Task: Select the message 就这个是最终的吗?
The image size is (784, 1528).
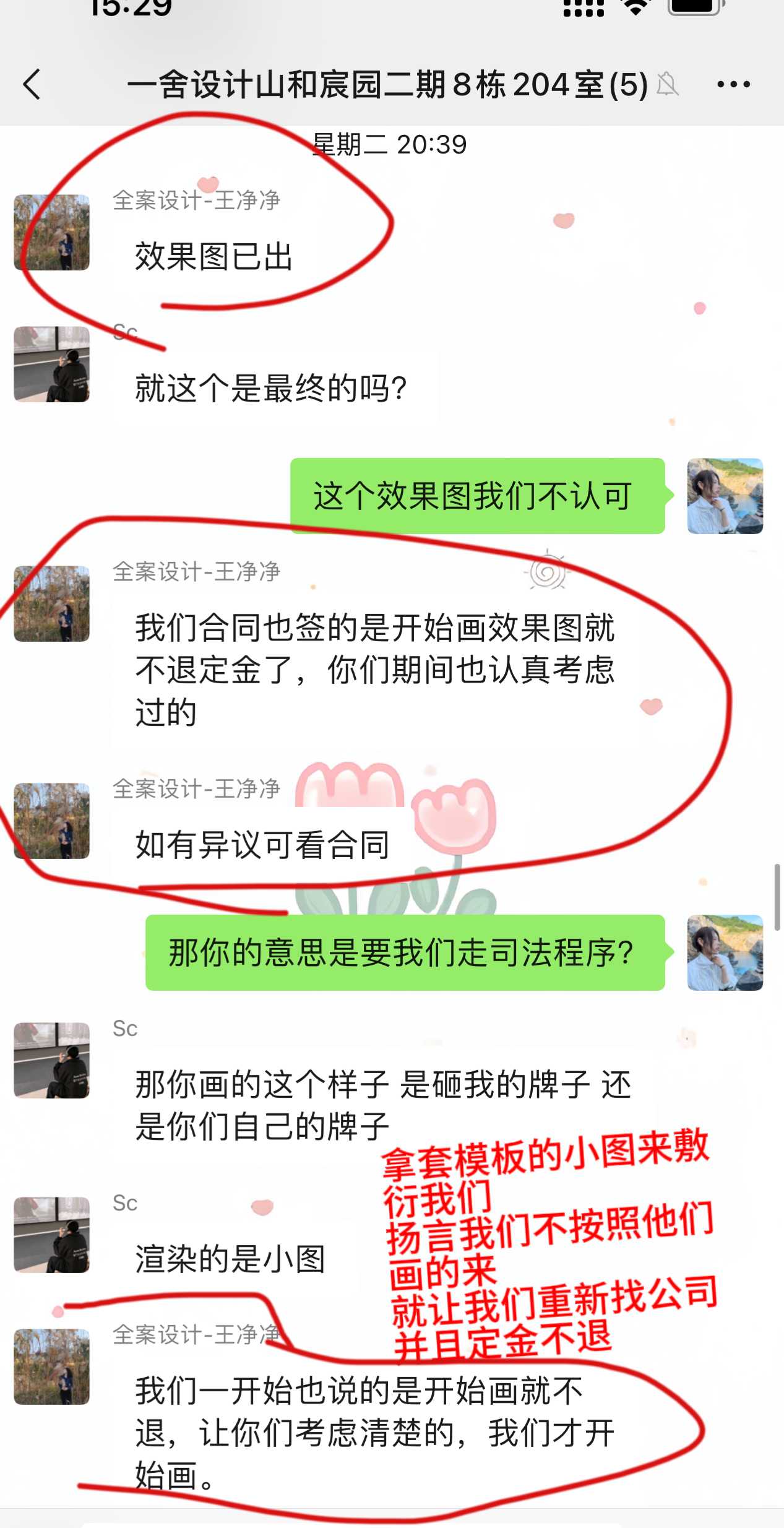Action: 271,389
